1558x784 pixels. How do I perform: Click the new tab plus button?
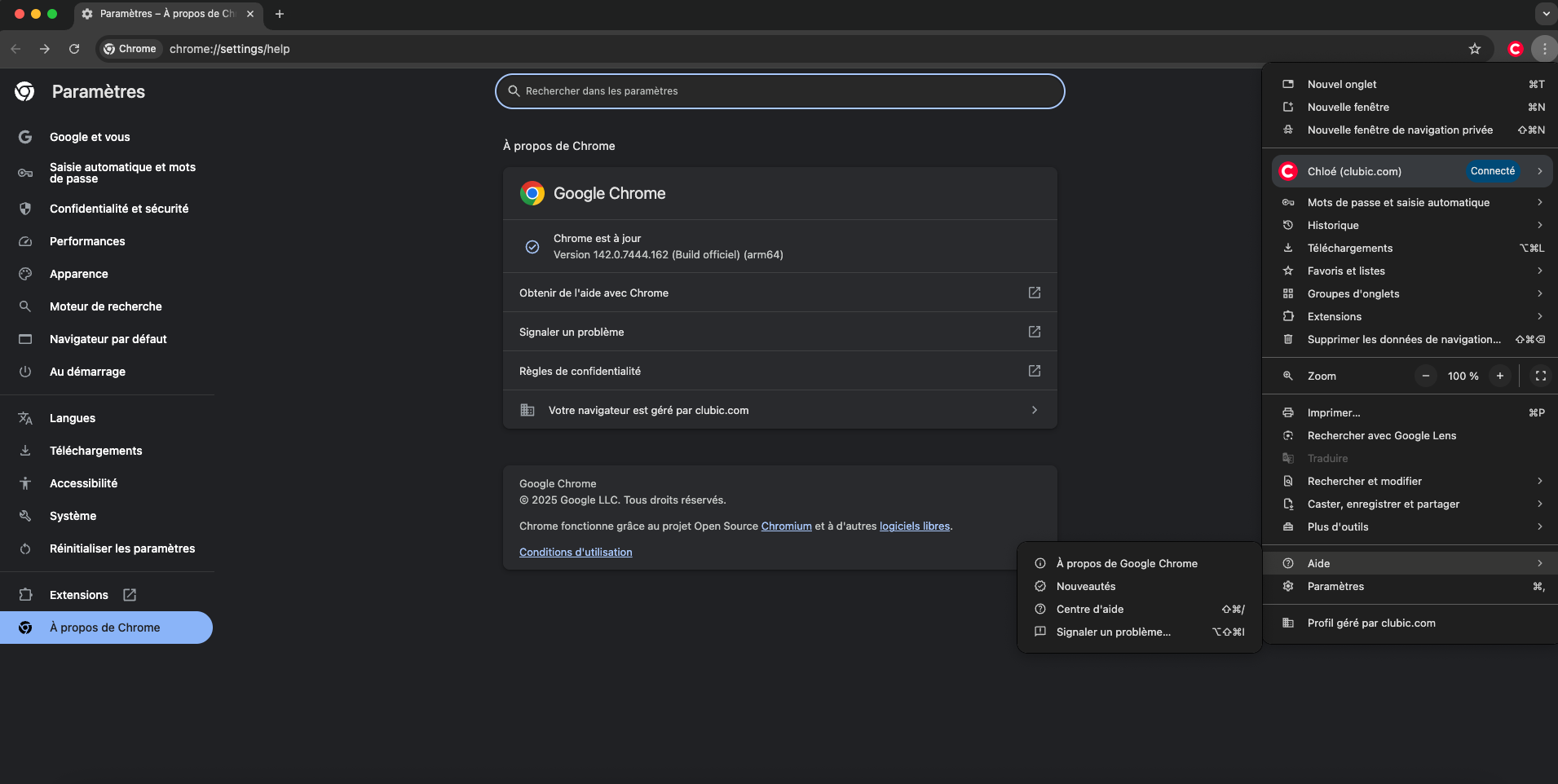280,14
